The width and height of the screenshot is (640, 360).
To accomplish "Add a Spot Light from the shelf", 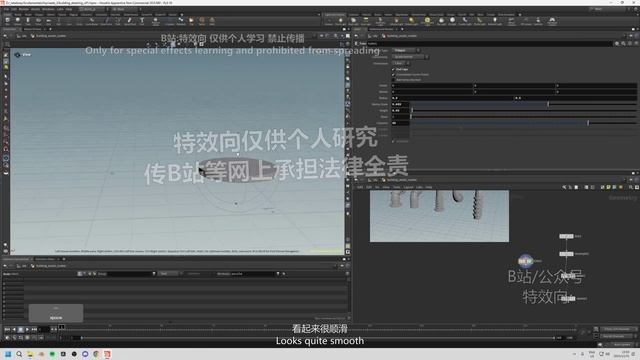I will (x=354, y=21).
